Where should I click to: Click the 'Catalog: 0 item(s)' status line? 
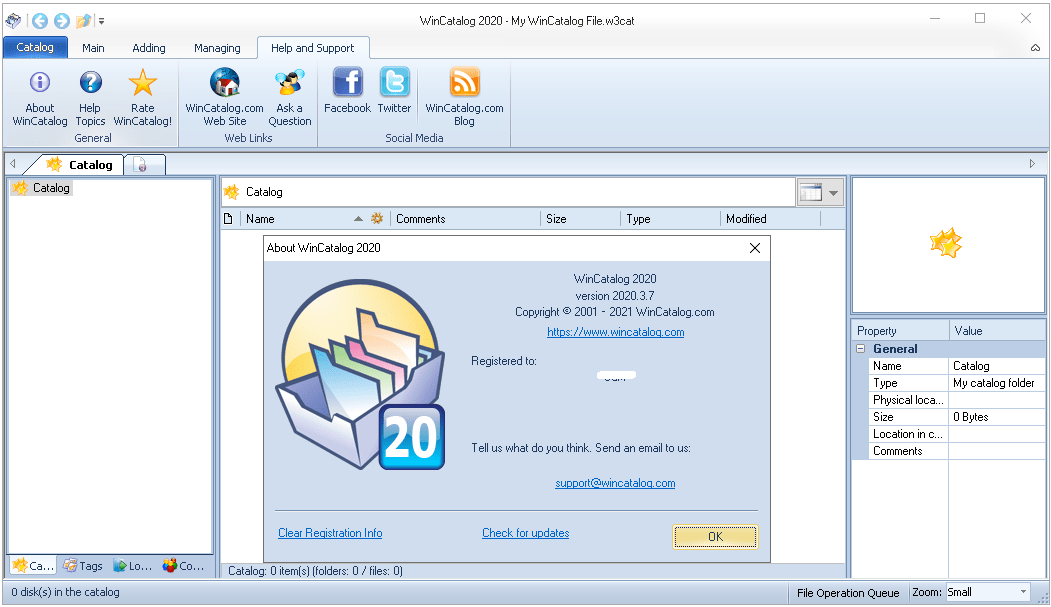pos(315,571)
